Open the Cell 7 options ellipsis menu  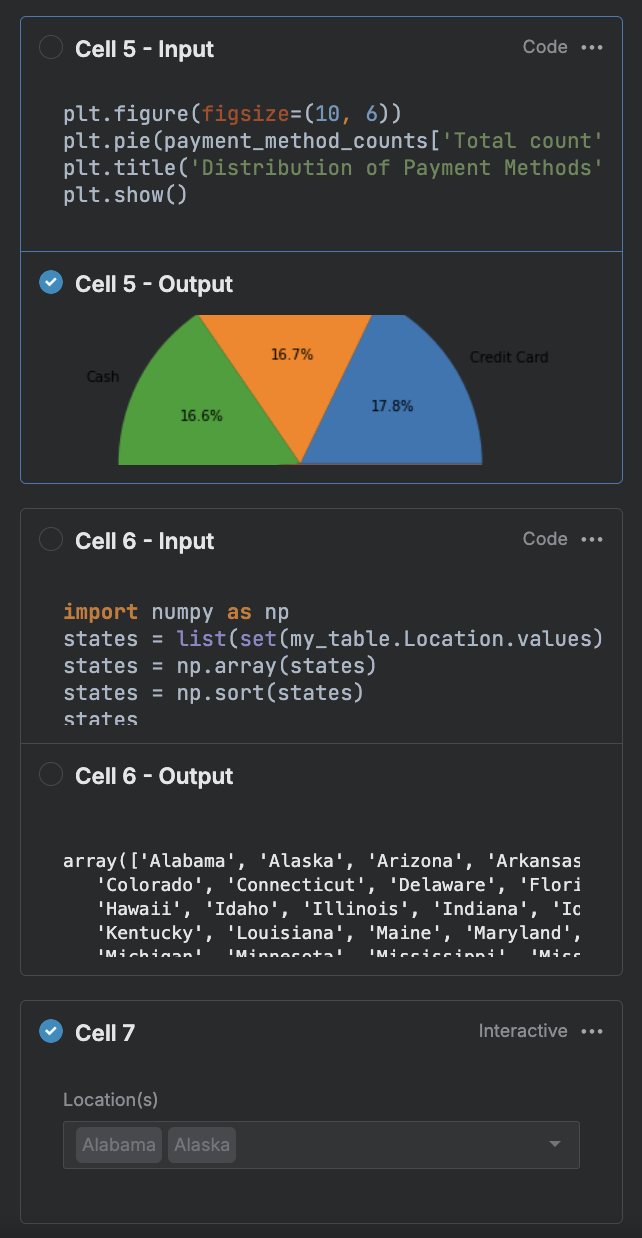(593, 1031)
